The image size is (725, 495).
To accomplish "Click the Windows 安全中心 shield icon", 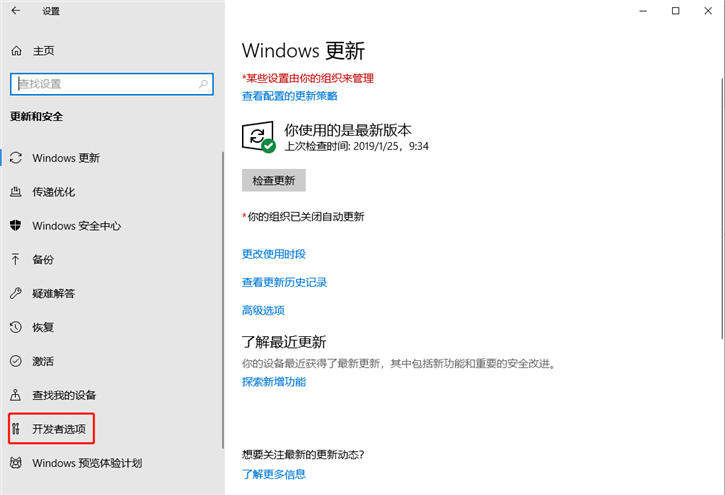I will coord(16,226).
